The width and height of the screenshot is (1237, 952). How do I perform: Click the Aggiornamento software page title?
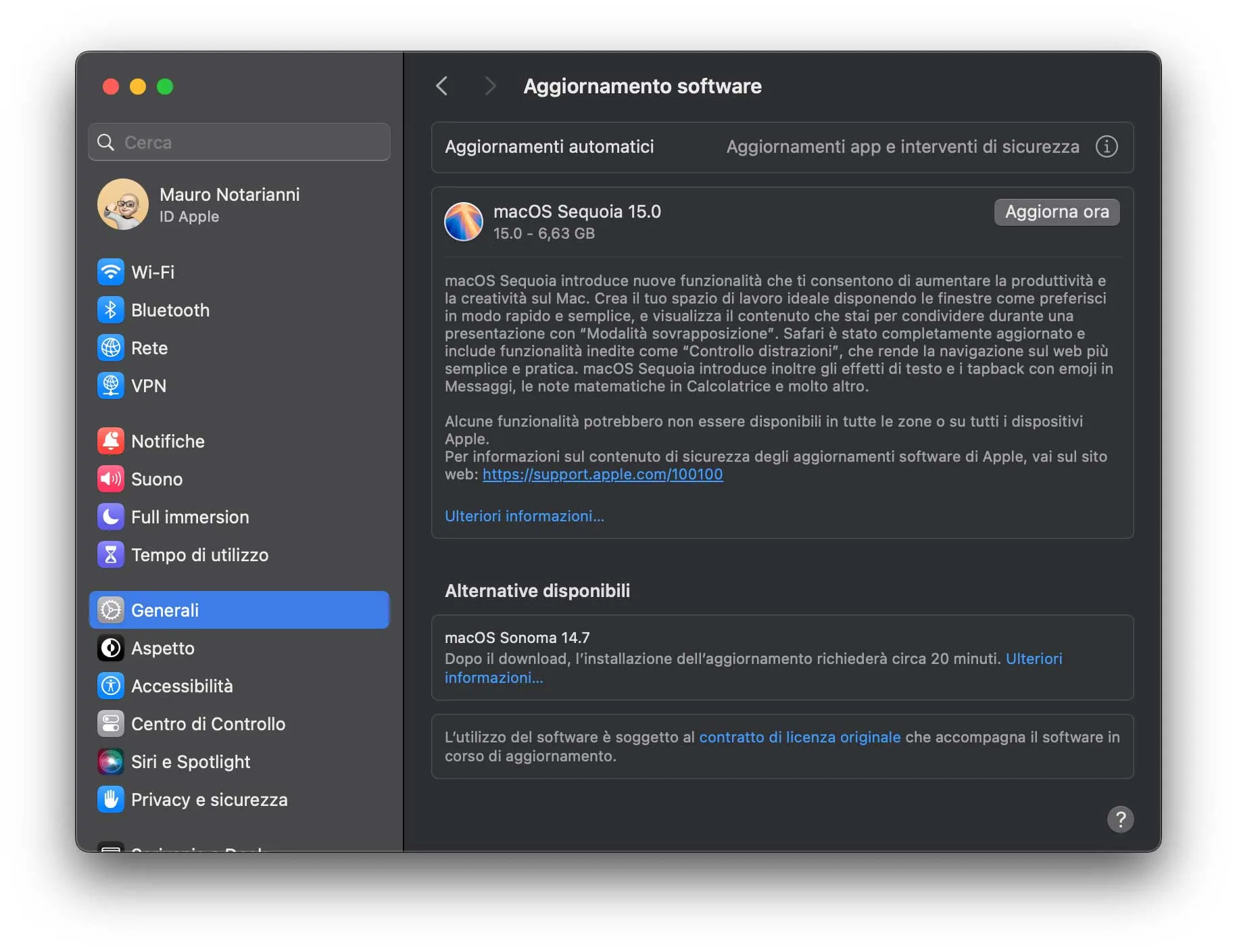[643, 86]
